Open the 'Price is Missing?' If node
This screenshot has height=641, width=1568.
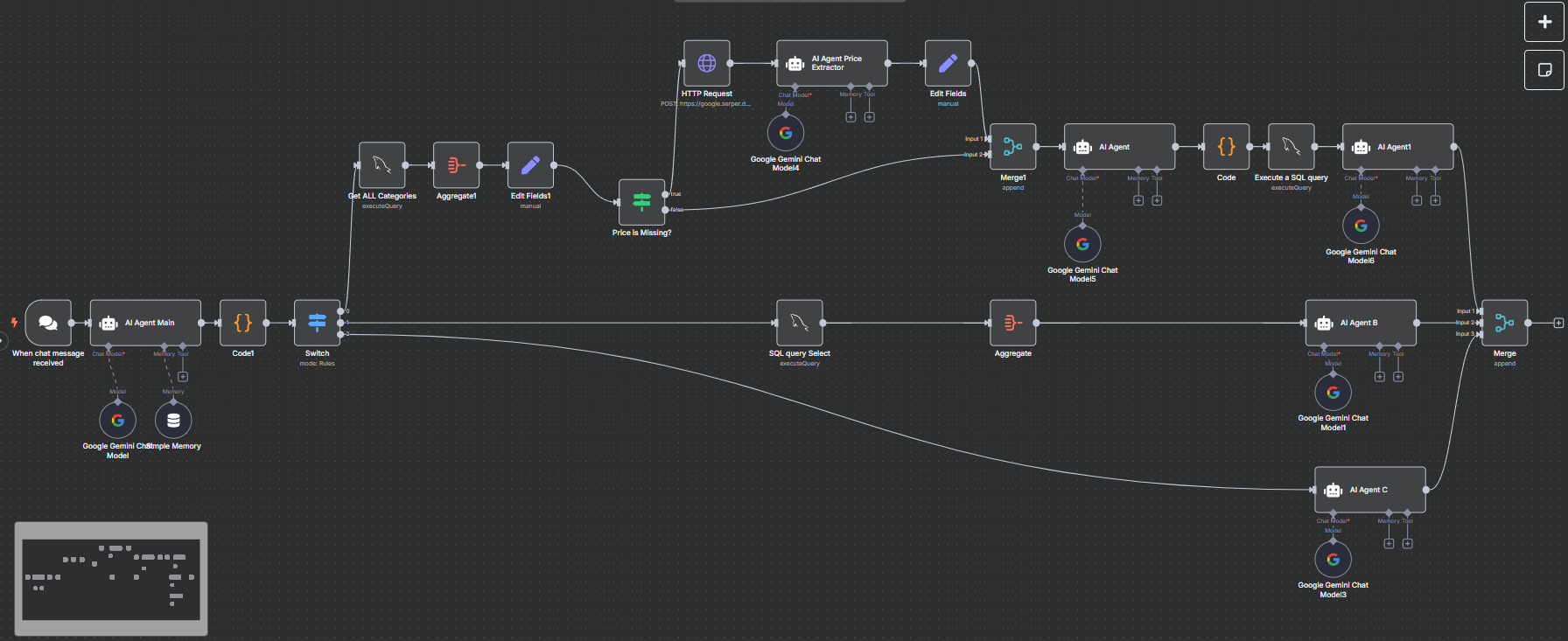click(641, 202)
